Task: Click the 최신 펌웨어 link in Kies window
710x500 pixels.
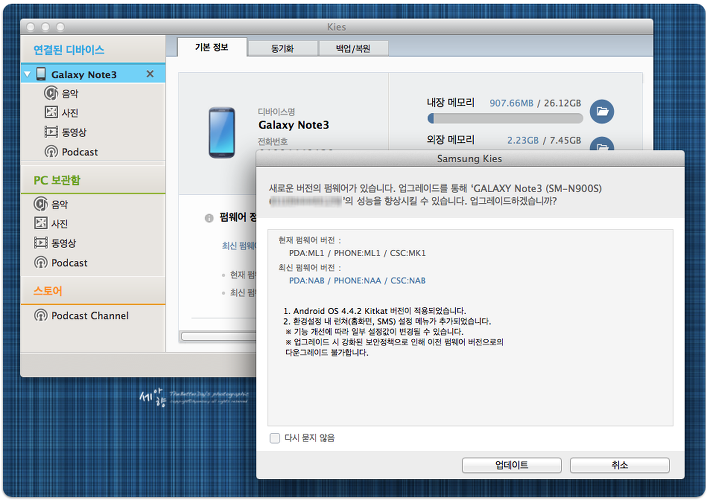Action: click(x=239, y=246)
